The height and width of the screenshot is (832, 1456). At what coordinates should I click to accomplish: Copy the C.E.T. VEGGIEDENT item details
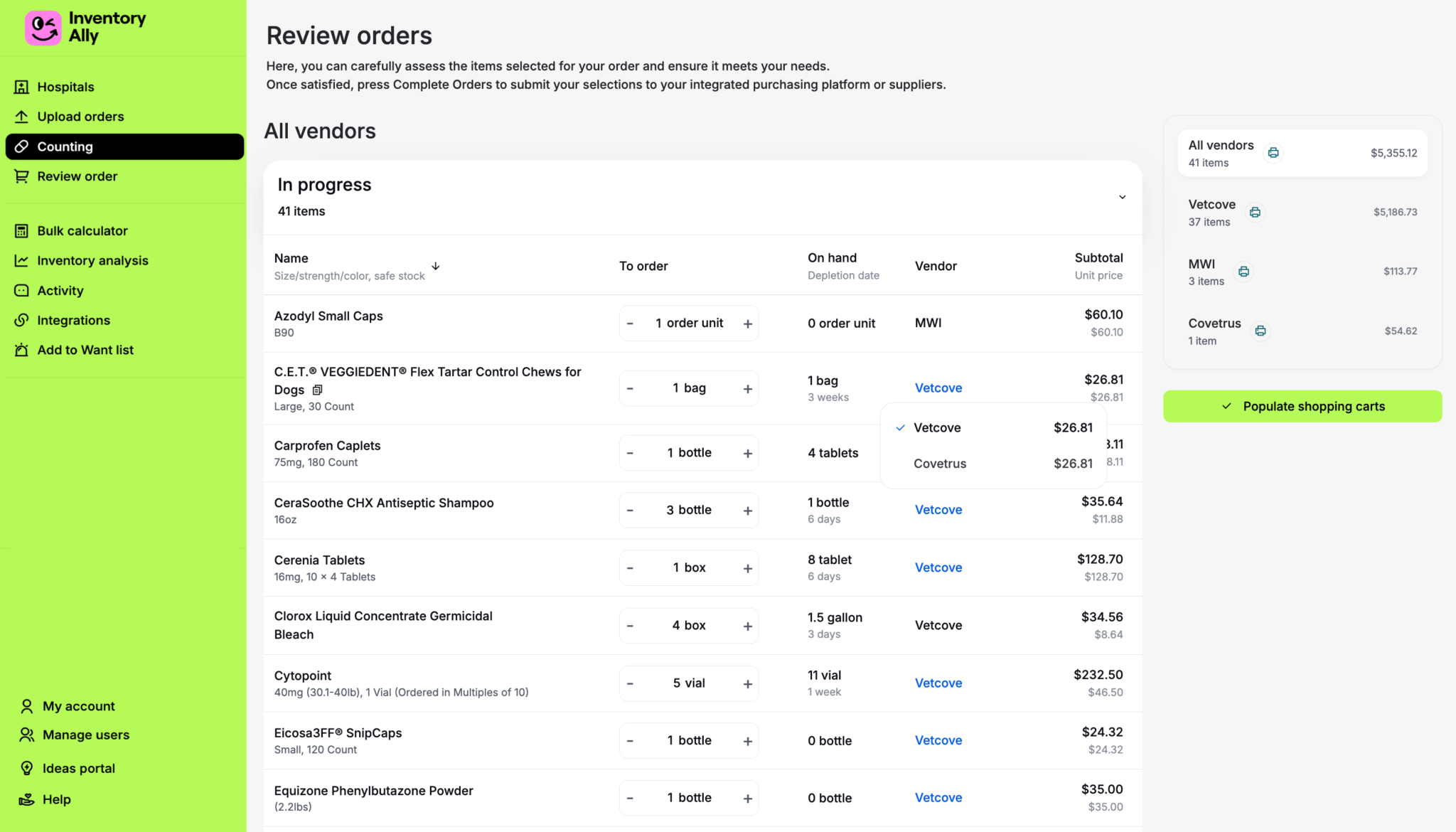[317, 390]
